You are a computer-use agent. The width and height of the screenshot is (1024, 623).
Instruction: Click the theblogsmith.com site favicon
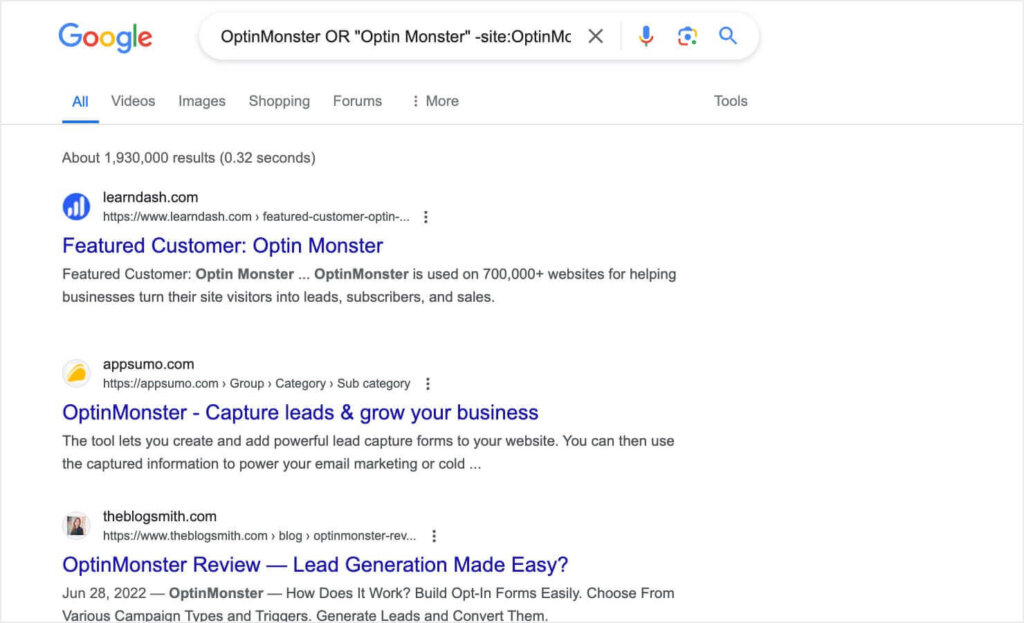(76, 524)
